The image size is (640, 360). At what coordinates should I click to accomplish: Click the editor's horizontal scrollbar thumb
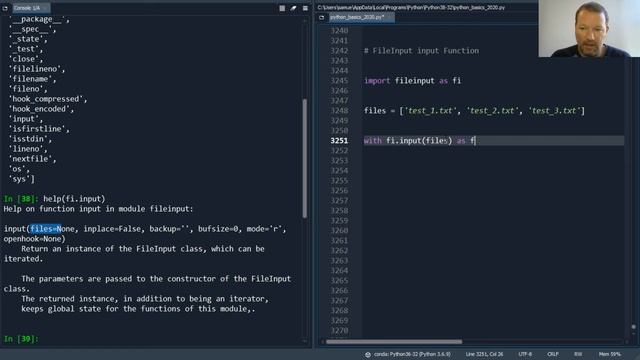point(394,342)
